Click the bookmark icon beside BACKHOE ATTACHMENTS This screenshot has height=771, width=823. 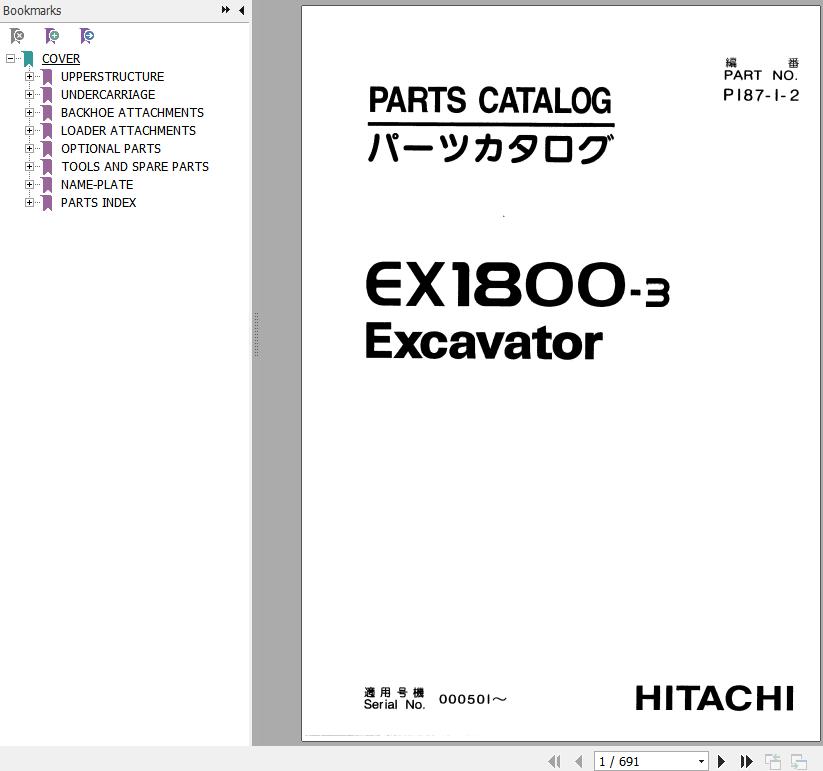click(x=47, y=113)
